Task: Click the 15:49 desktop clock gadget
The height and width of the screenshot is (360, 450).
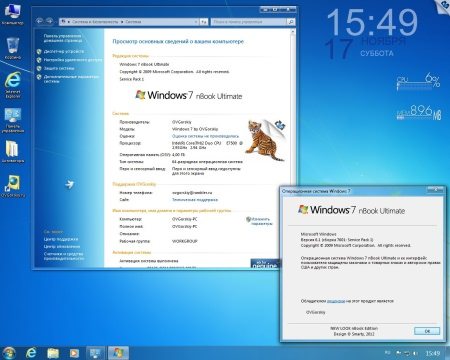Action: point(372,22)
